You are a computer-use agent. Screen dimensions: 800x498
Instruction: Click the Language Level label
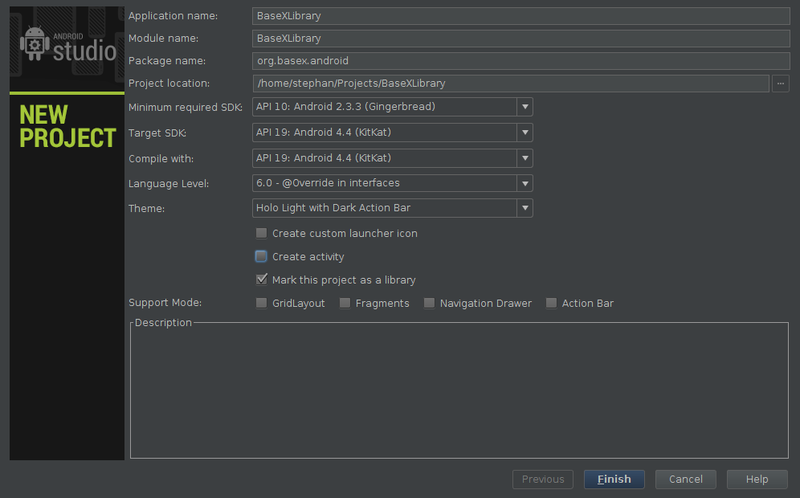coord(168,184)
